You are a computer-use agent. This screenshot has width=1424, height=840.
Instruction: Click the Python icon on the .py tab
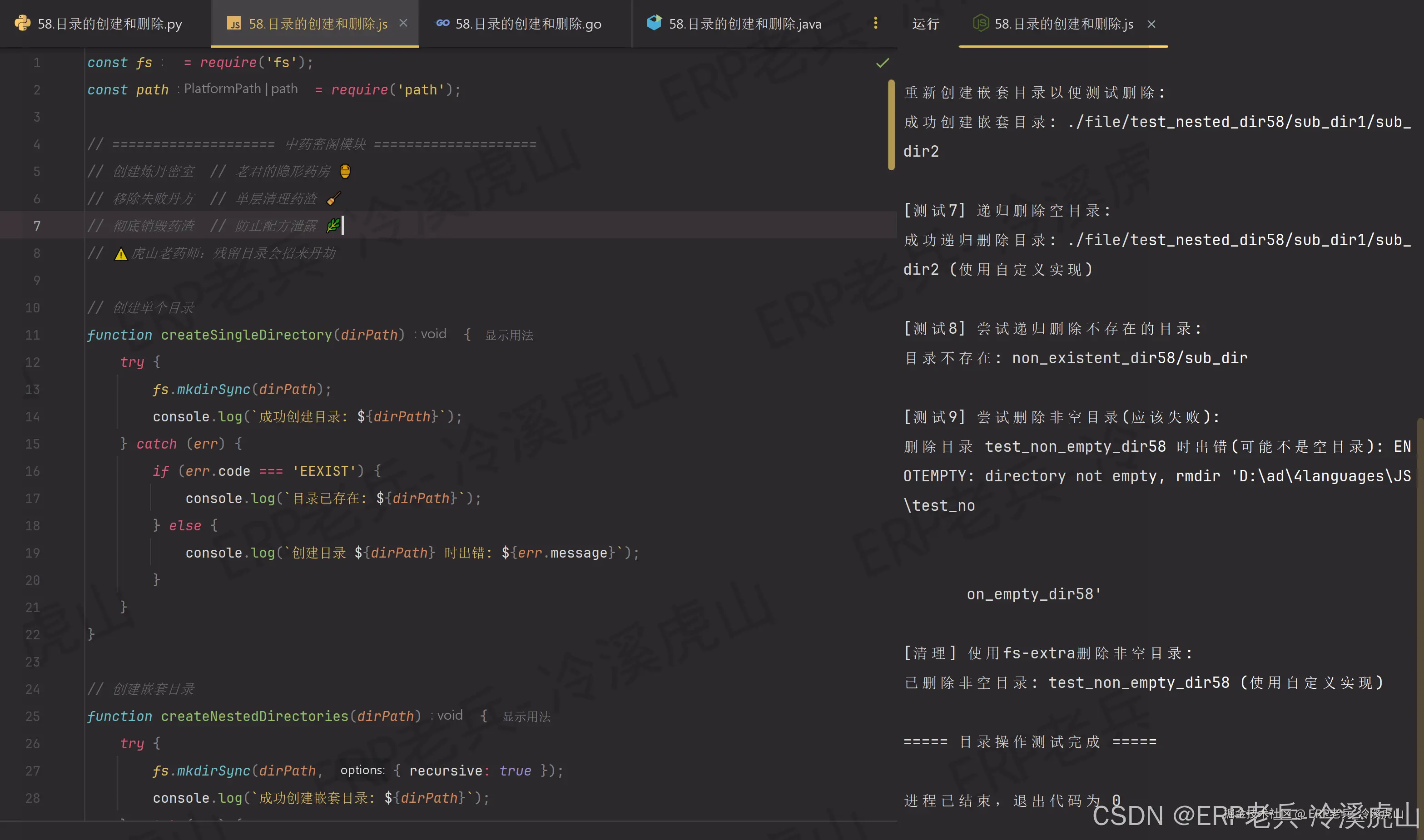(x=22, y=23)
